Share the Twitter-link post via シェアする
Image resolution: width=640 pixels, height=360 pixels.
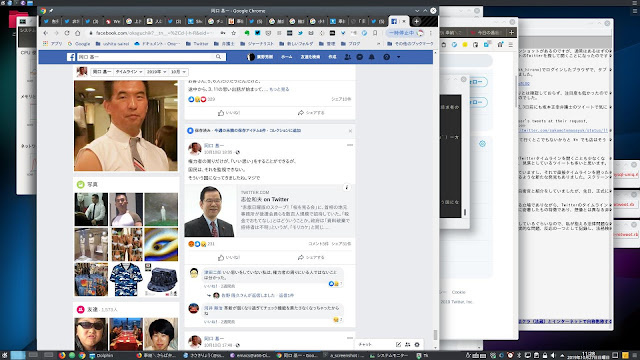tap(311, 258)
